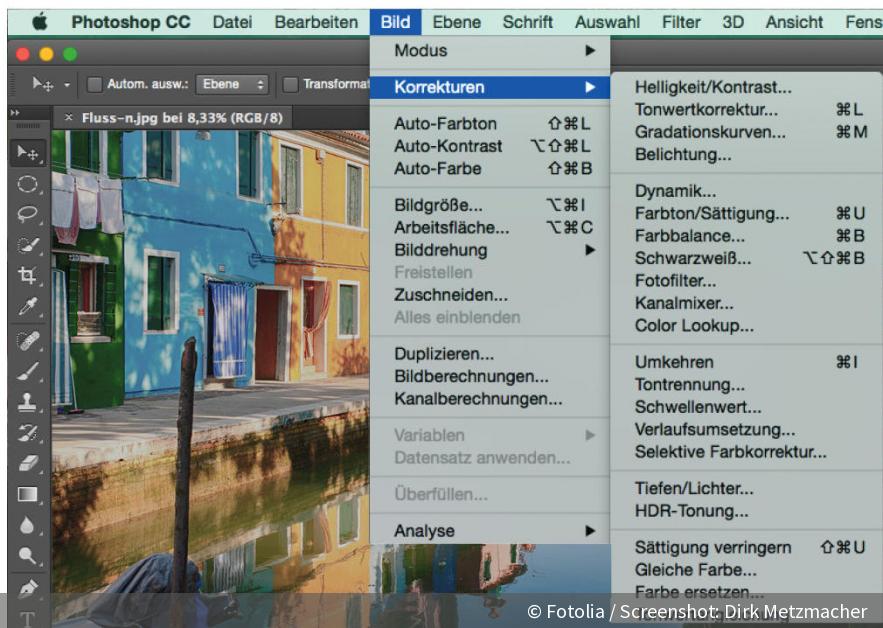Select the Healing Brush tool

[27, 341]
